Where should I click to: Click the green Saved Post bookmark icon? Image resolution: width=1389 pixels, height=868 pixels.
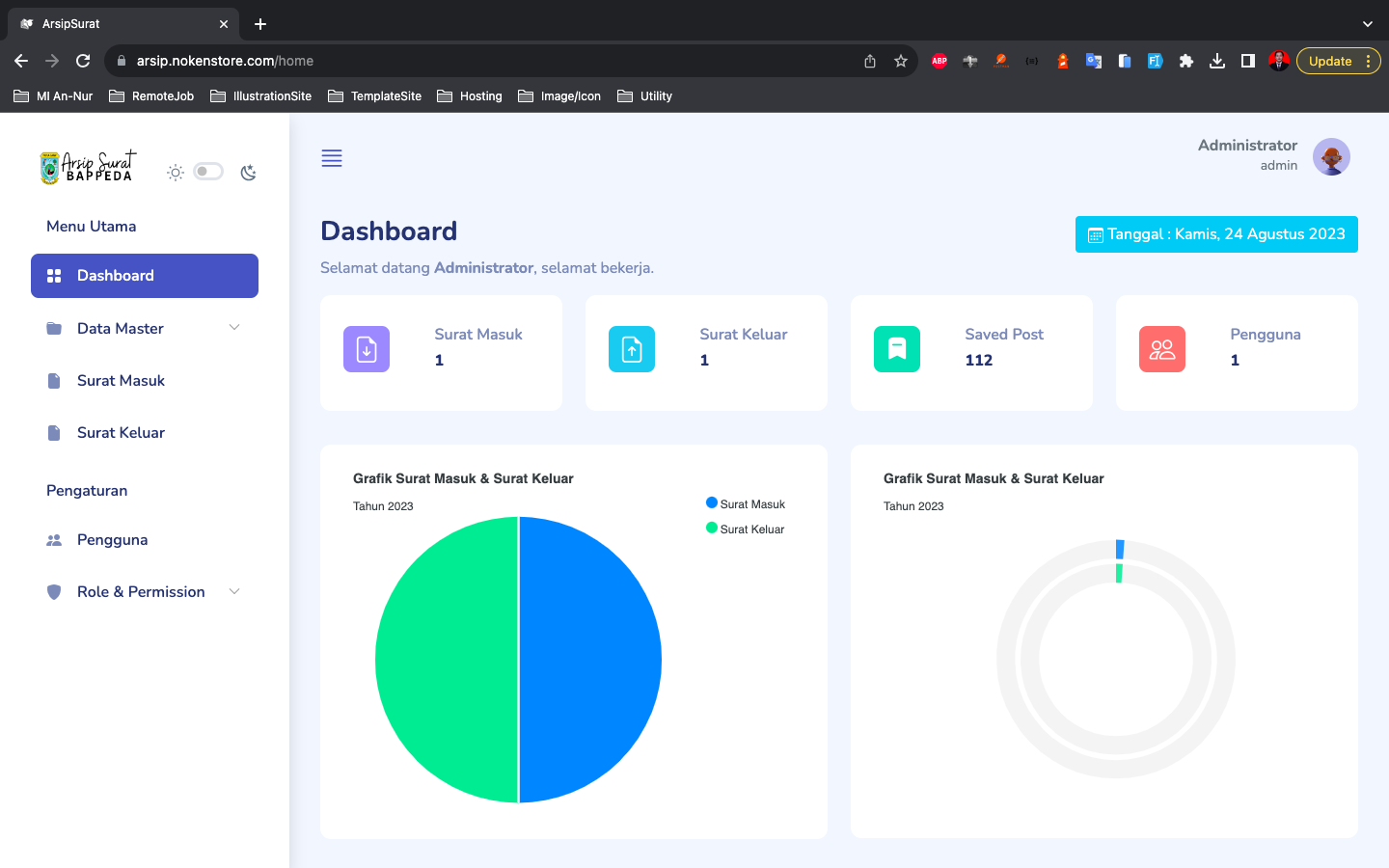897,349
